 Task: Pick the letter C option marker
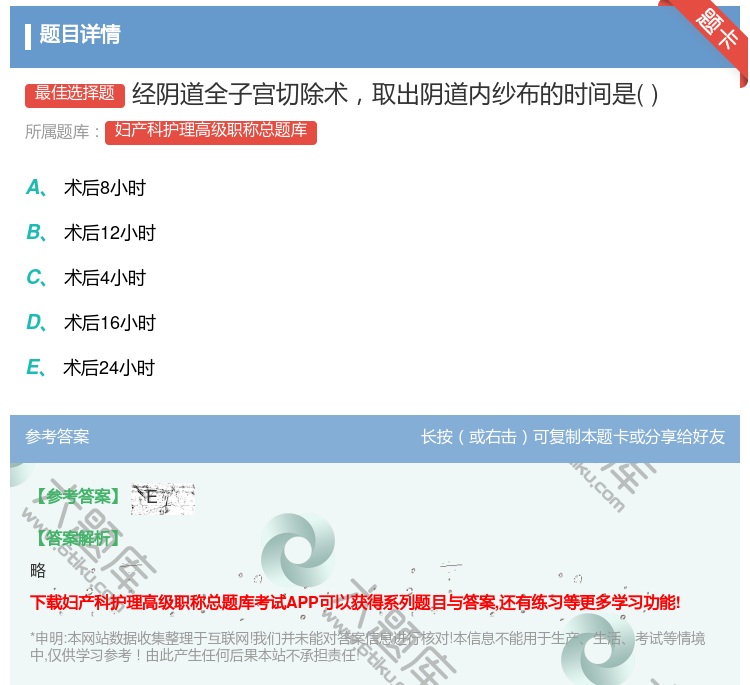coord(34,278)
